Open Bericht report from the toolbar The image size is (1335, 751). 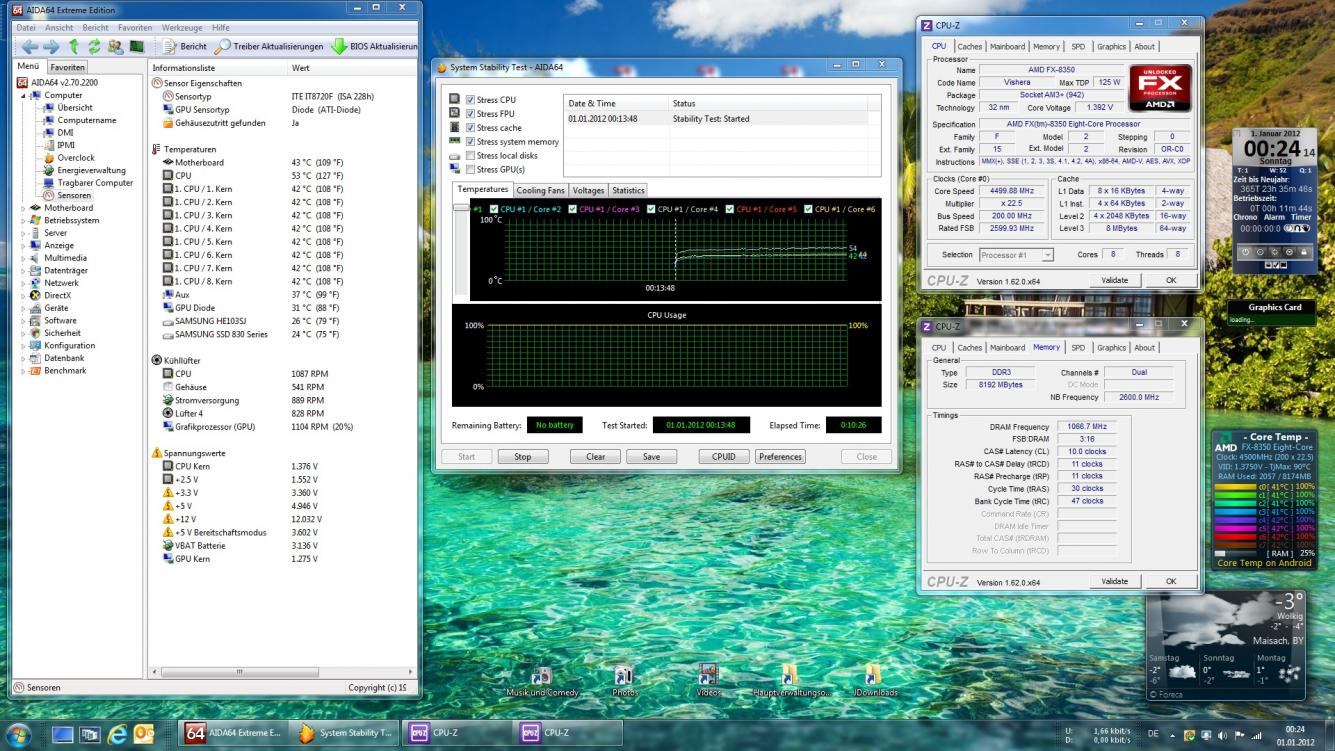click(184, 46)
